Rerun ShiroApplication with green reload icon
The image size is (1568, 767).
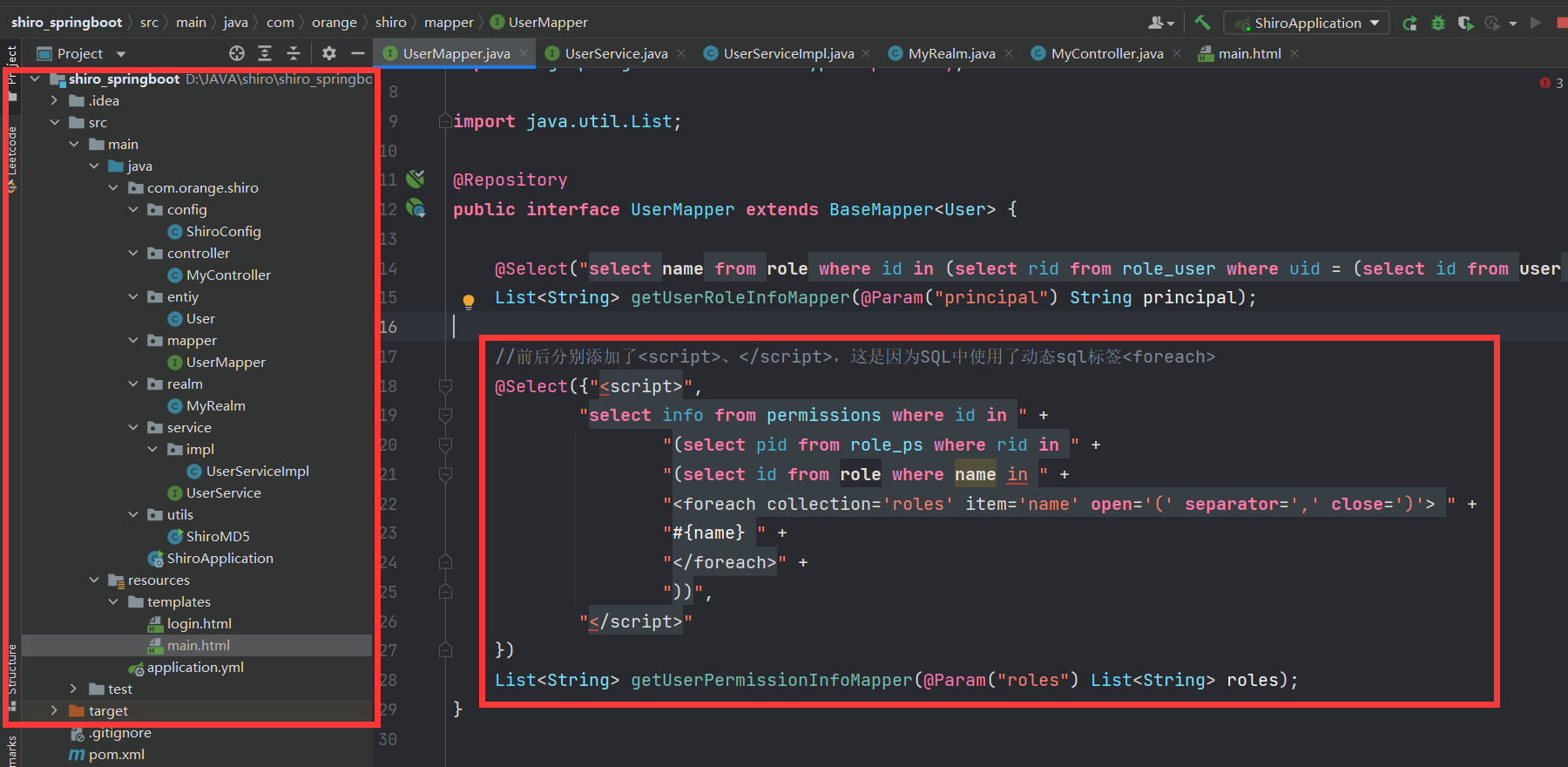[x=1409, y=24]
